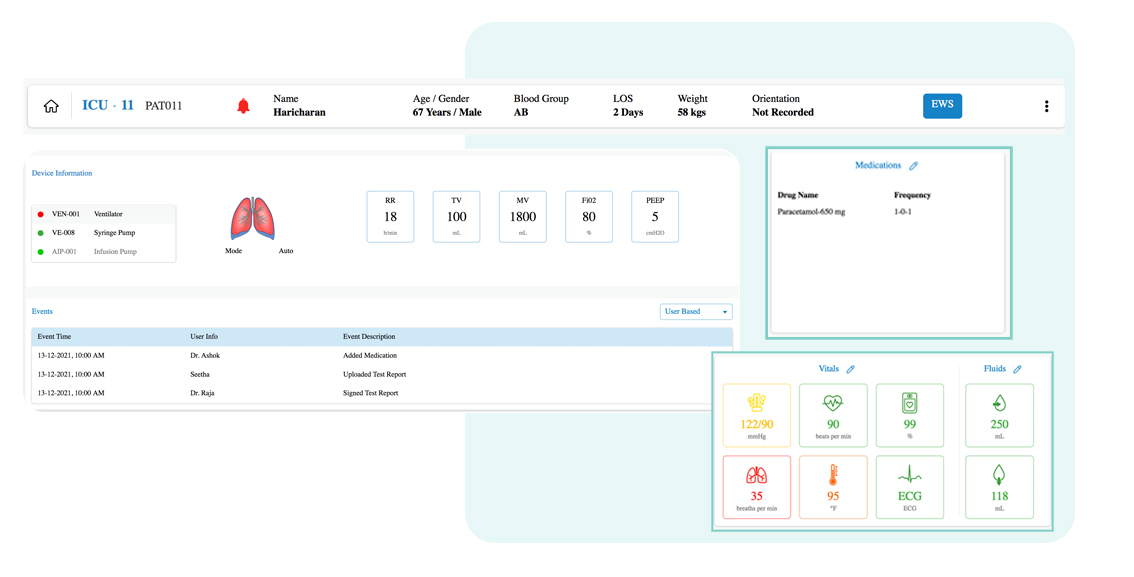
Task: Open the blood pressure 122/90 card
Action: [x=756, y=416]
